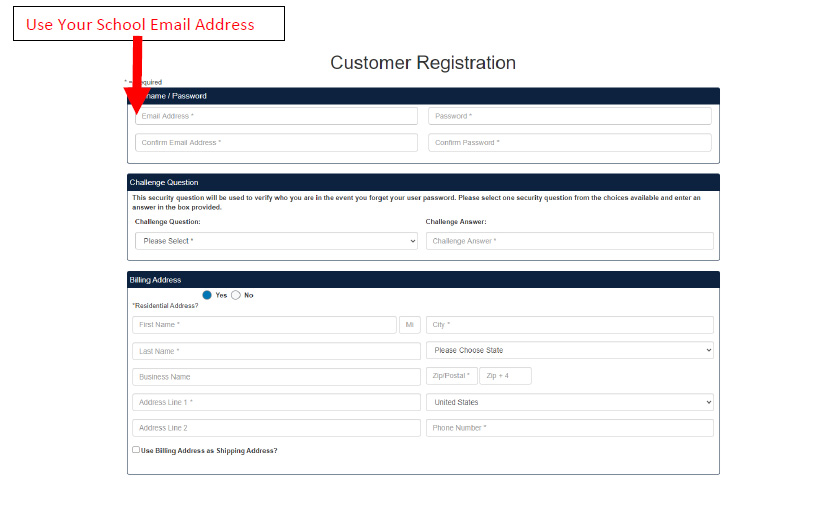Viewport: 818px width, 511px height.
Task: Click the Challenge Answer field
Action: click(x=569, y=241)
